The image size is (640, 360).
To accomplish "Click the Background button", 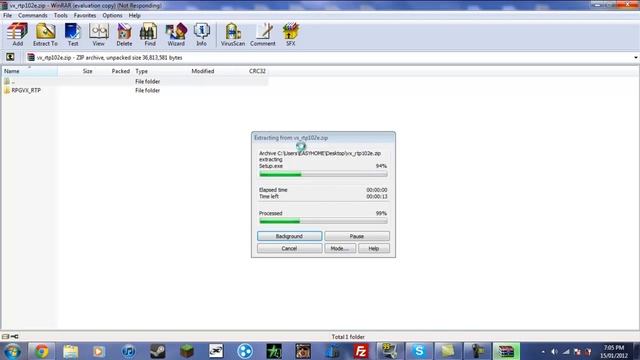I will pyautogui.click(x=289, y=236).
